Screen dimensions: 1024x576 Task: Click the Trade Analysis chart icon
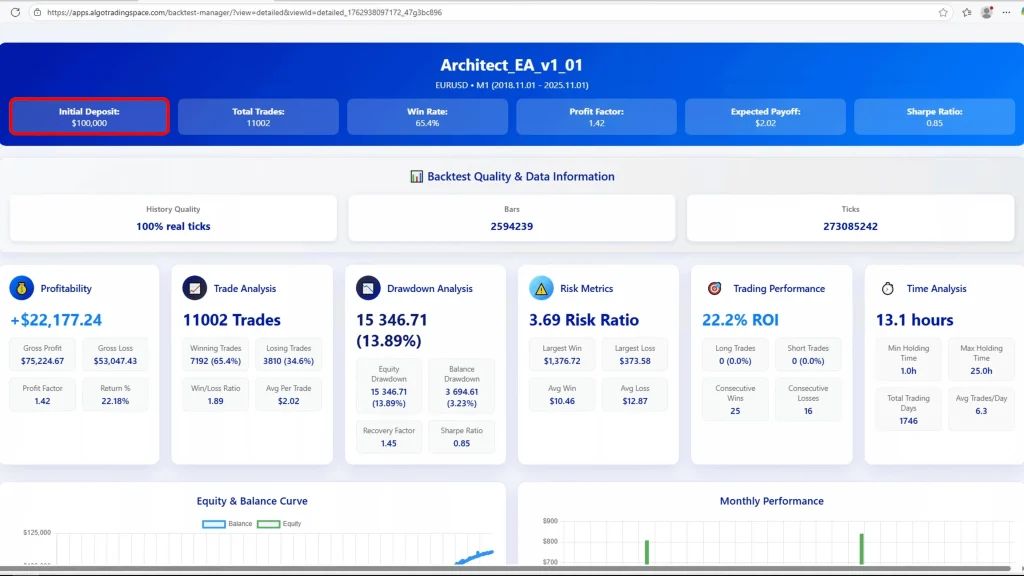click(x=195, y=288)
